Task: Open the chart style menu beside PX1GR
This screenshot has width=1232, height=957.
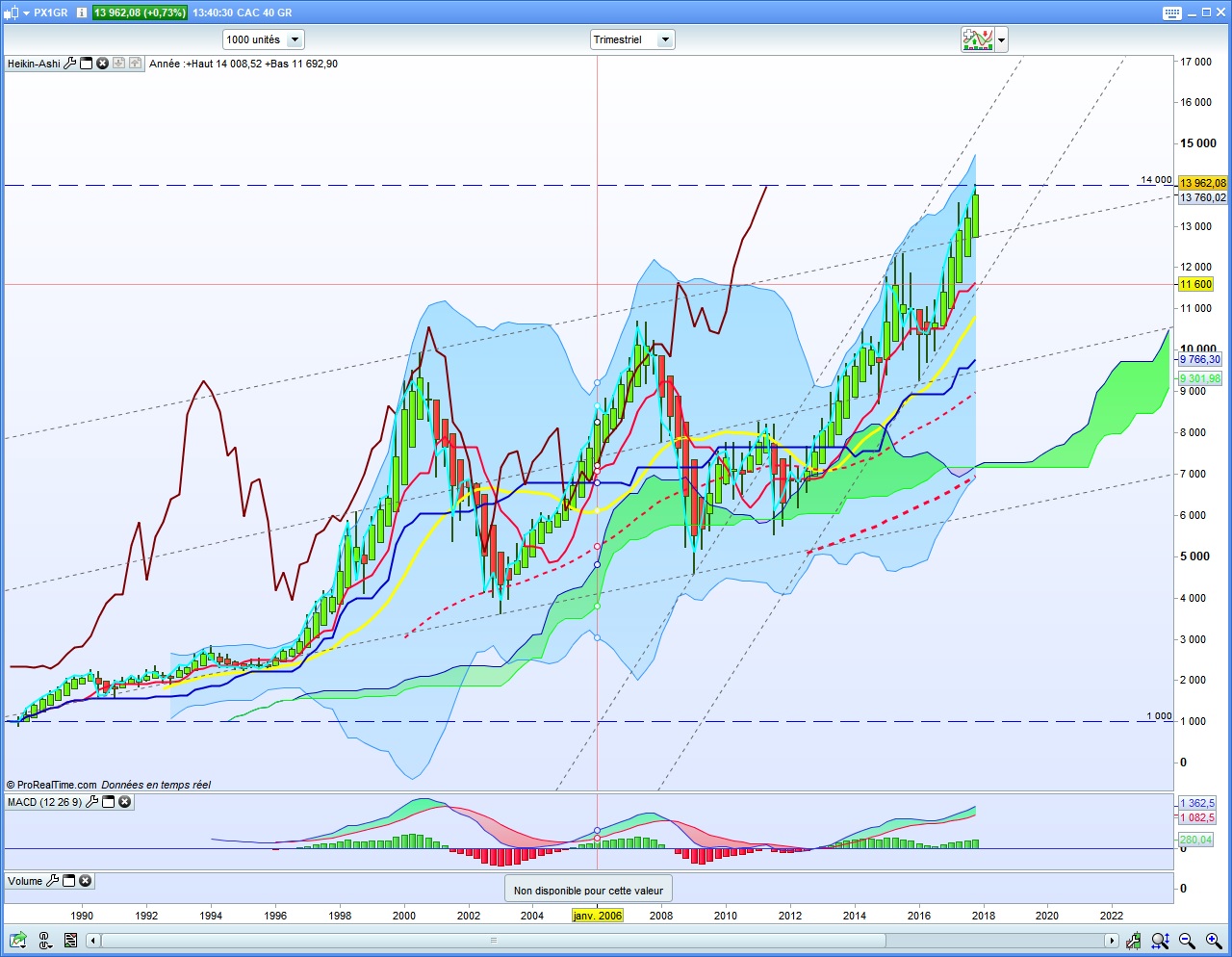Action: 16,13
